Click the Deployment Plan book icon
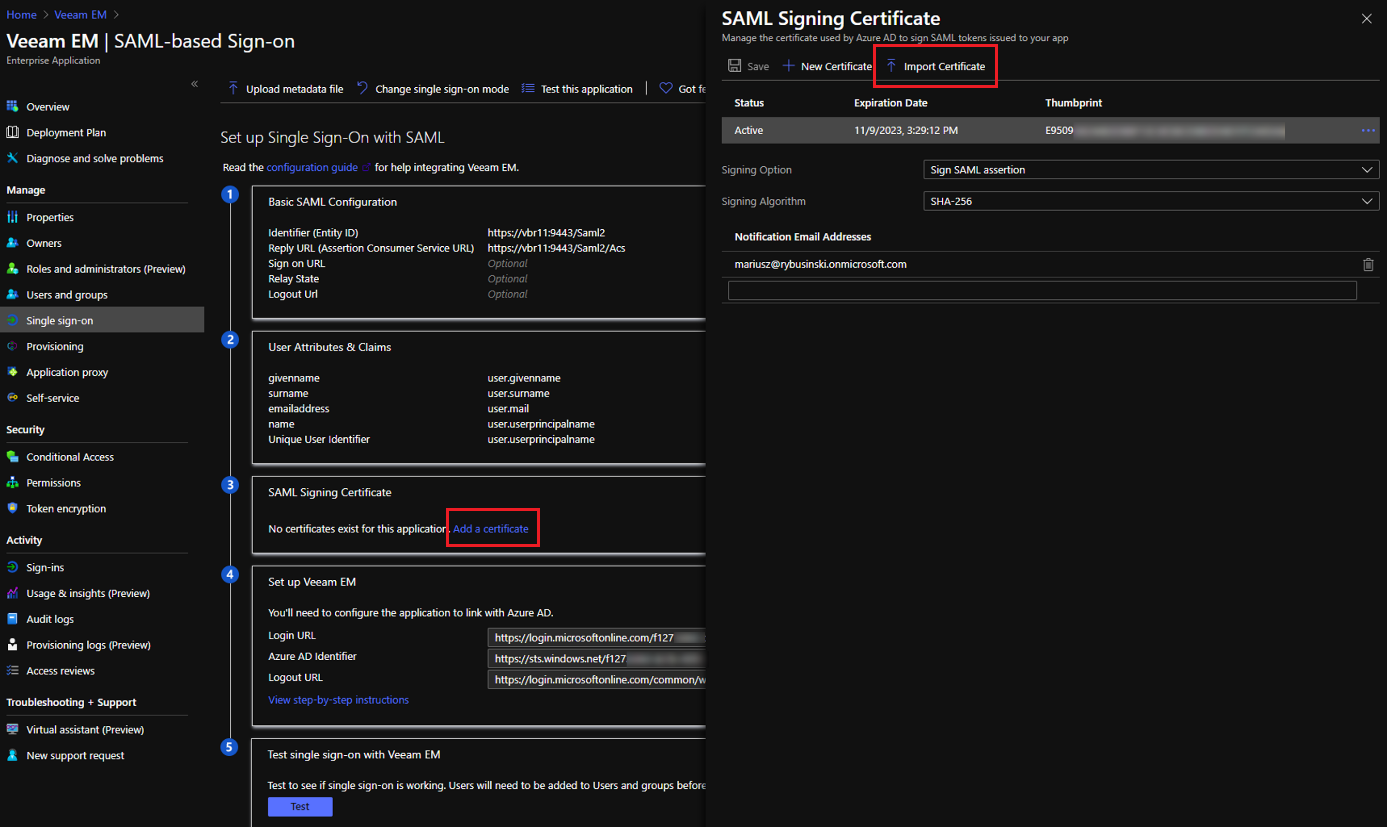This screenshot has height=827, width=1387. pos(13,132)
